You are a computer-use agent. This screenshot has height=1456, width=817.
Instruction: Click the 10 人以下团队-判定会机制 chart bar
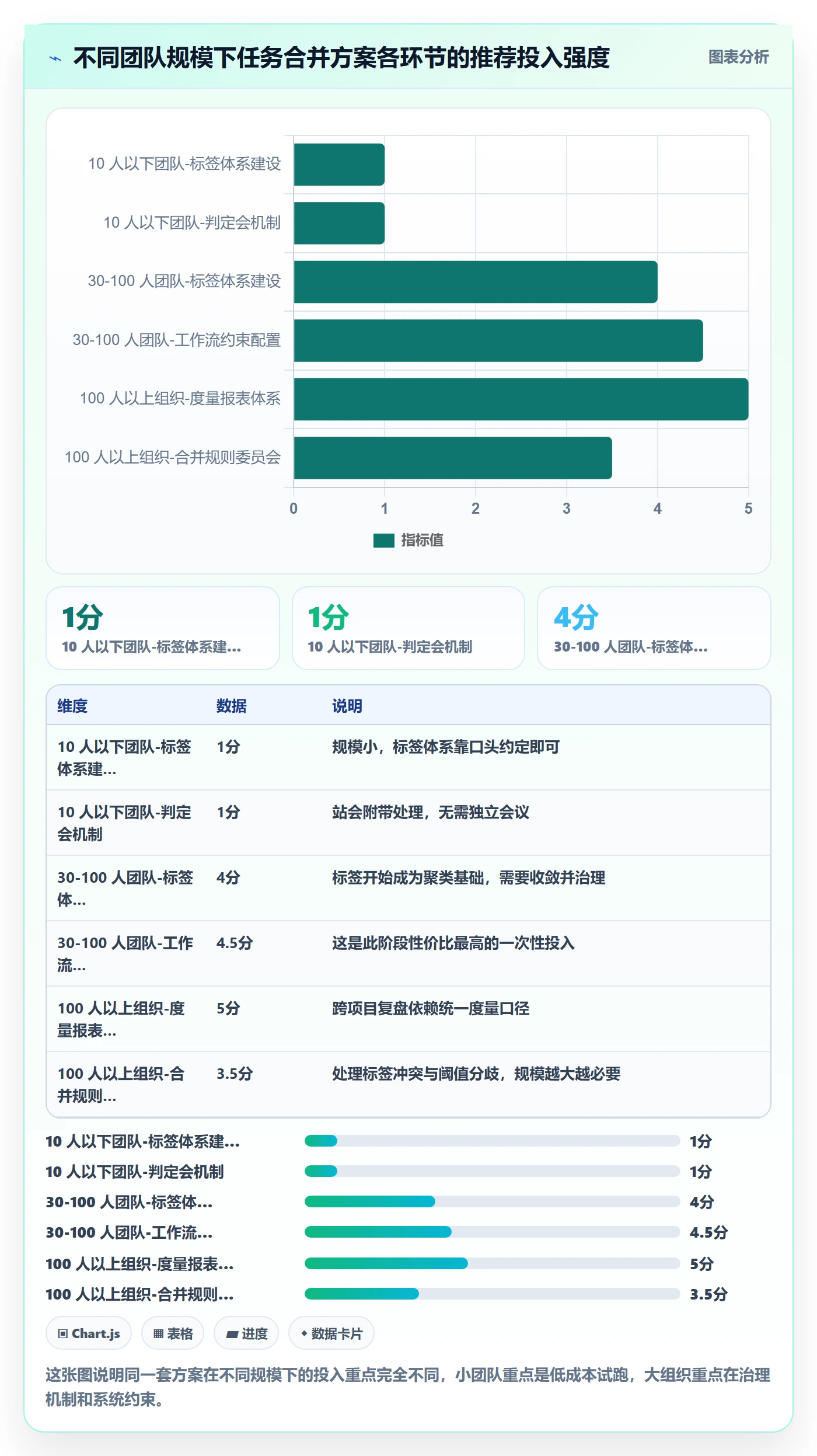(339, 223)
